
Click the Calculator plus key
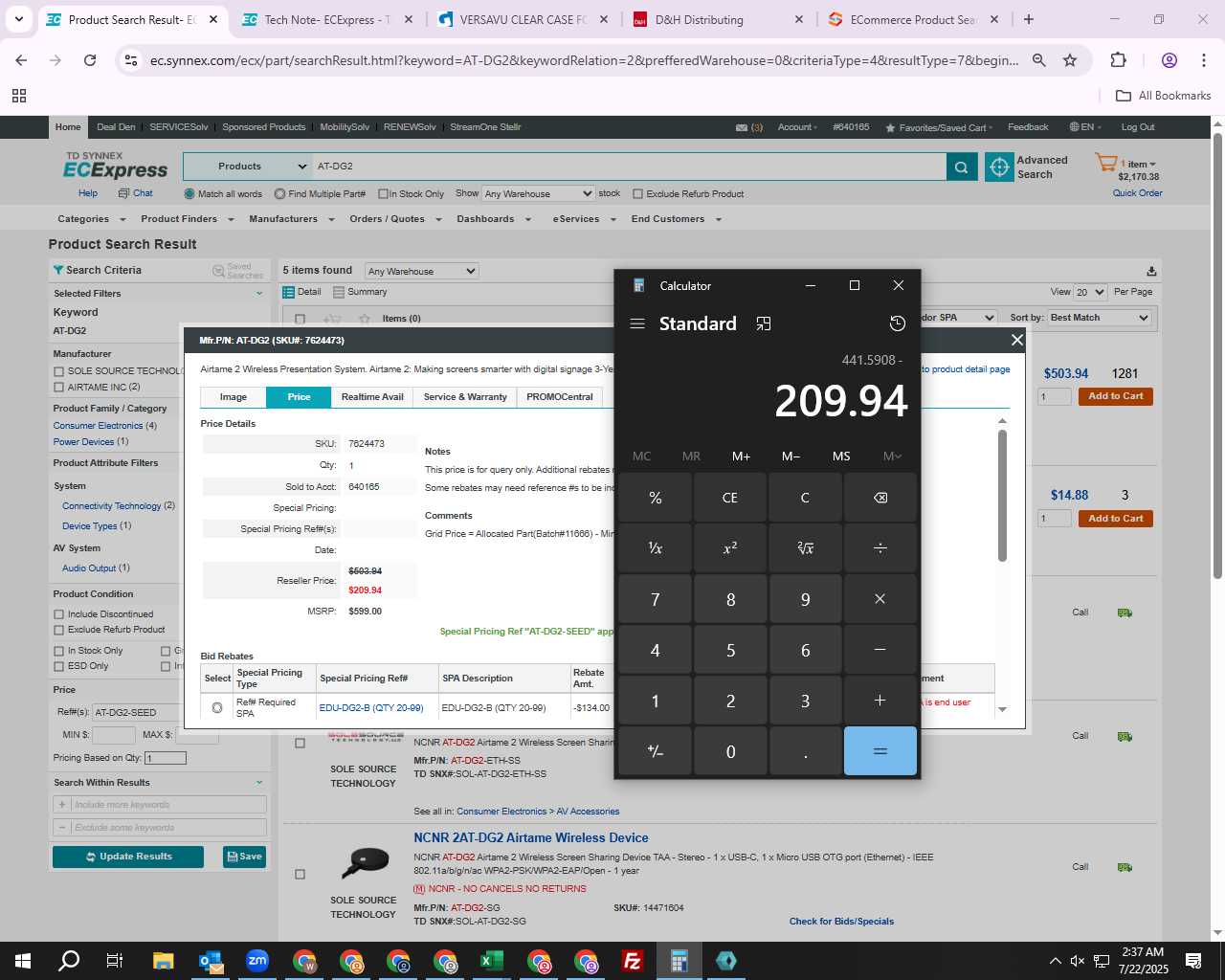880,701
